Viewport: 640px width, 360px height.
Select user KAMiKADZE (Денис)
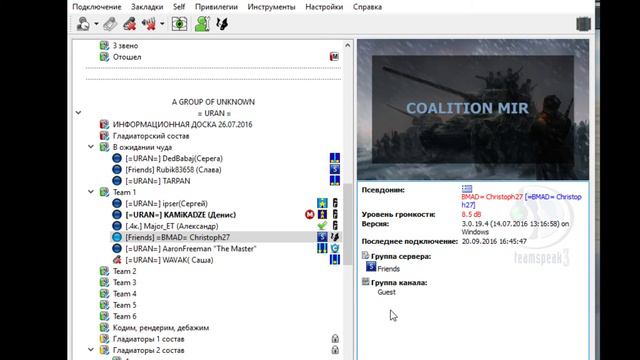(180, 215)
